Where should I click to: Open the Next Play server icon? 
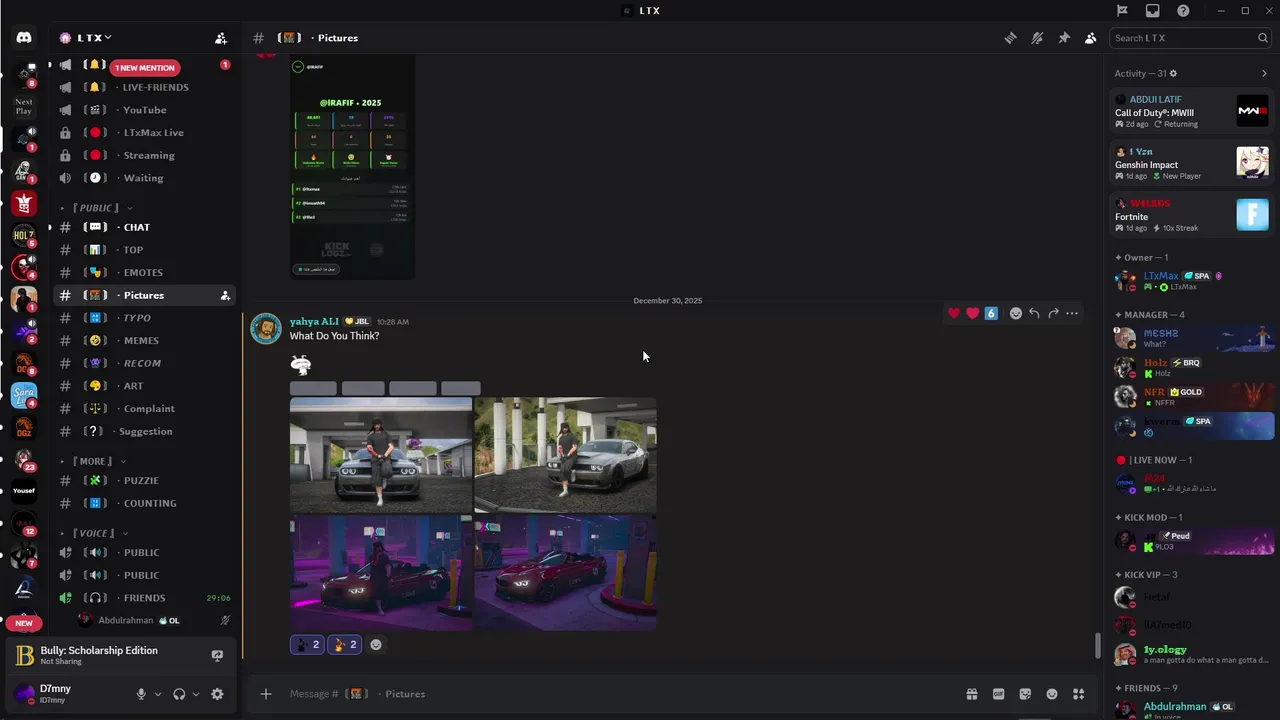tap(24, 106)
